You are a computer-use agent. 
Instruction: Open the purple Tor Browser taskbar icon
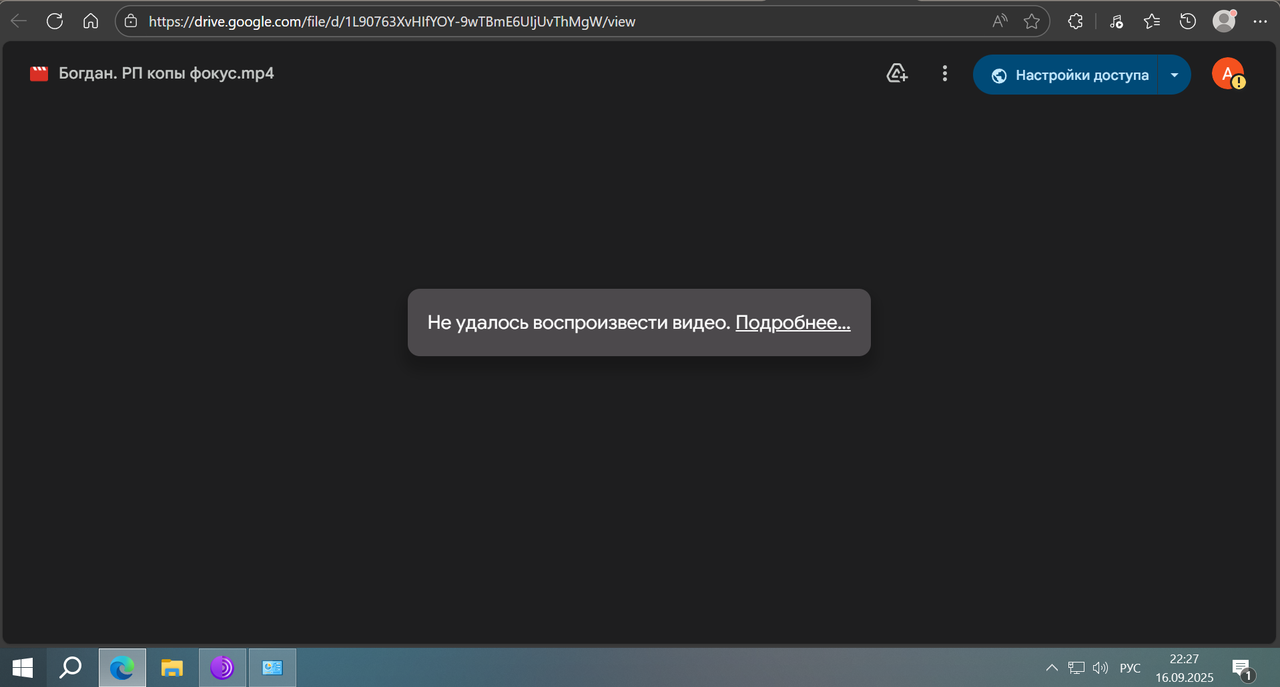tap(222, 667)
